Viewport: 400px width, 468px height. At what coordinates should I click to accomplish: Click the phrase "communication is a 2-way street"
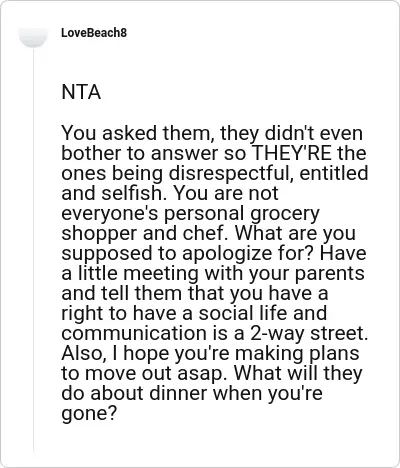pyautogui.click(x=213, y=333)
